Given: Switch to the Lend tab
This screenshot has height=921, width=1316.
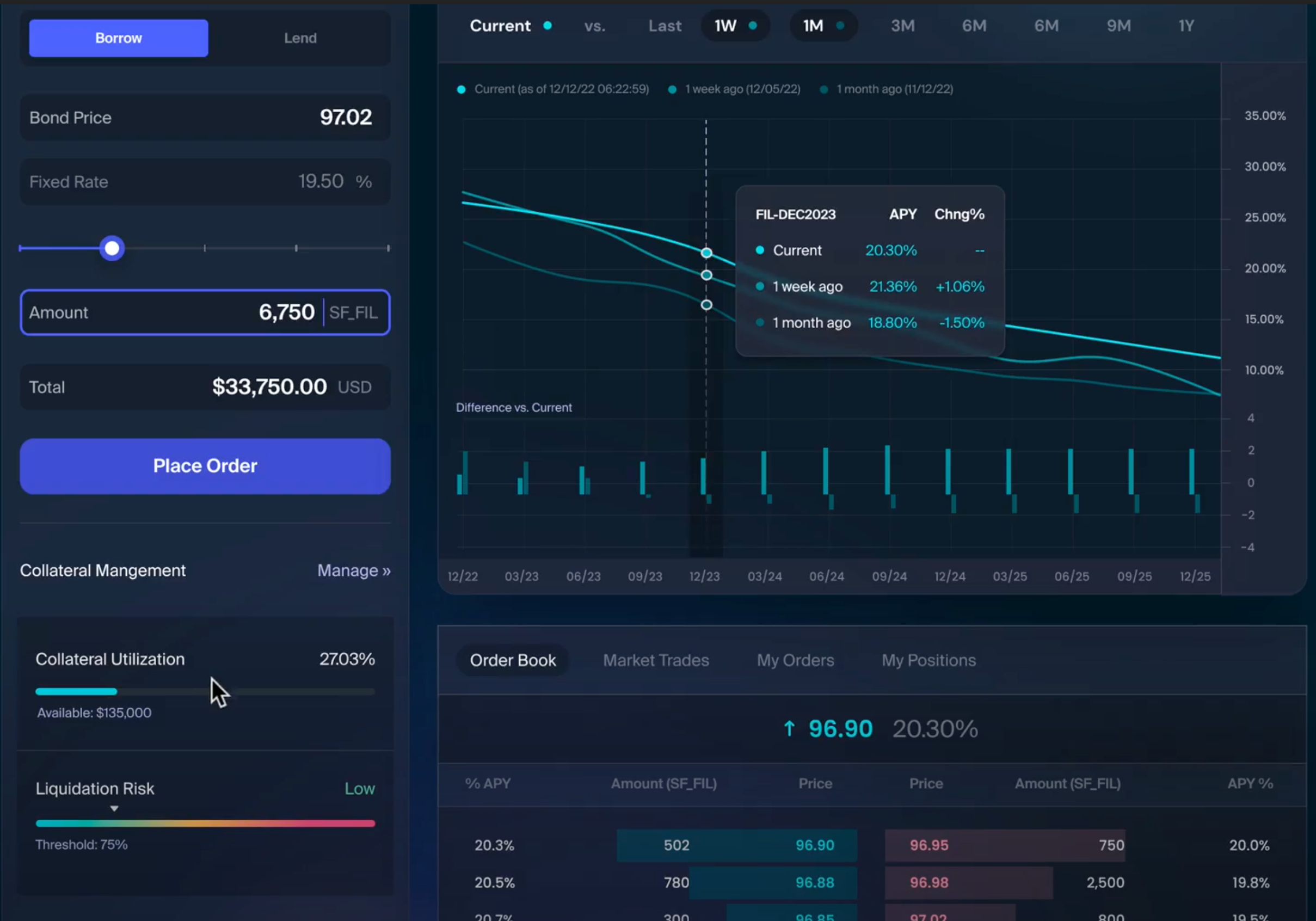Looking at the screenshot, I should click(x=300, y=38).
